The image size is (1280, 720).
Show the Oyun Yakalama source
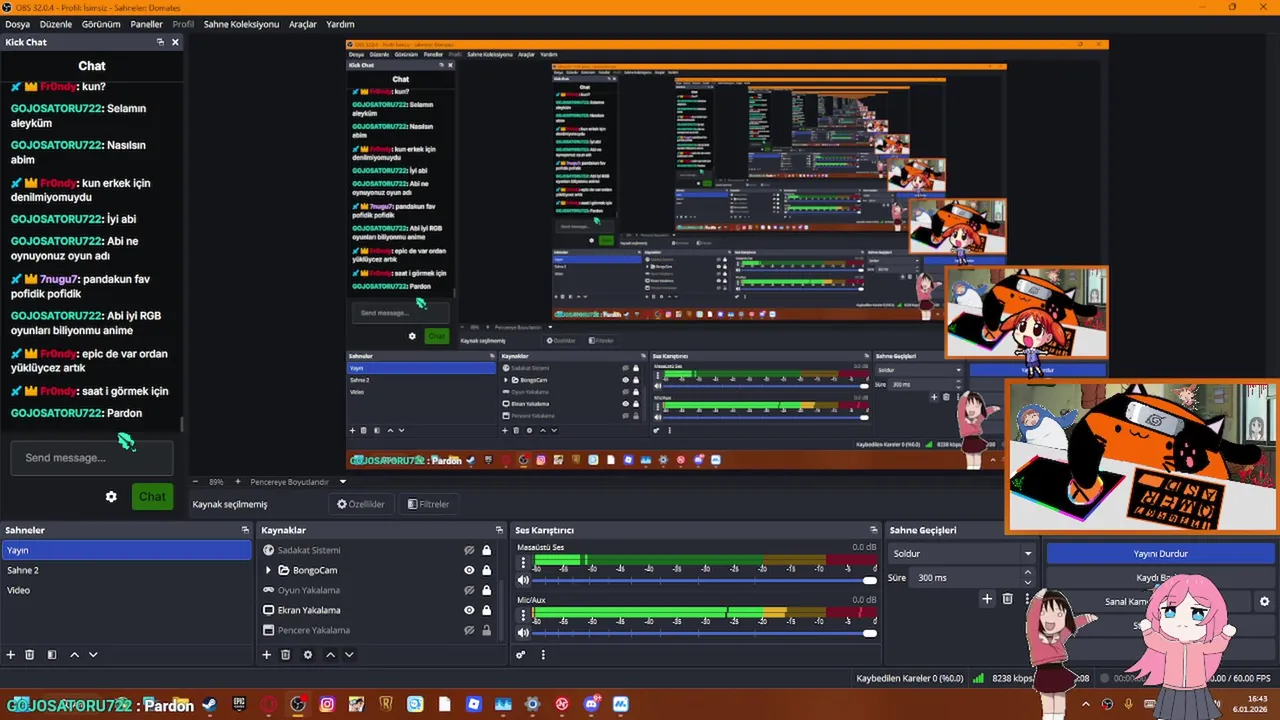pos(469,590)
